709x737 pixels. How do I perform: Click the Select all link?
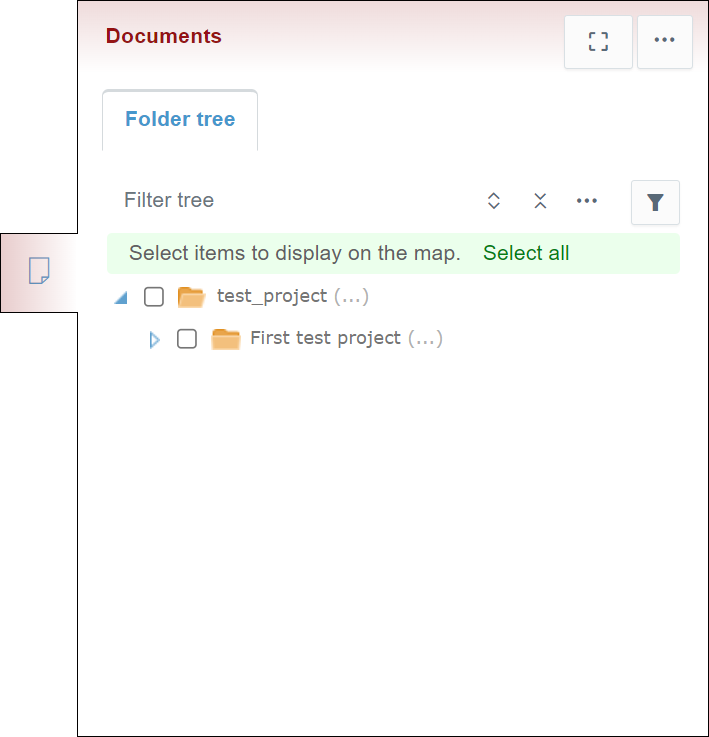coord(526,253)
